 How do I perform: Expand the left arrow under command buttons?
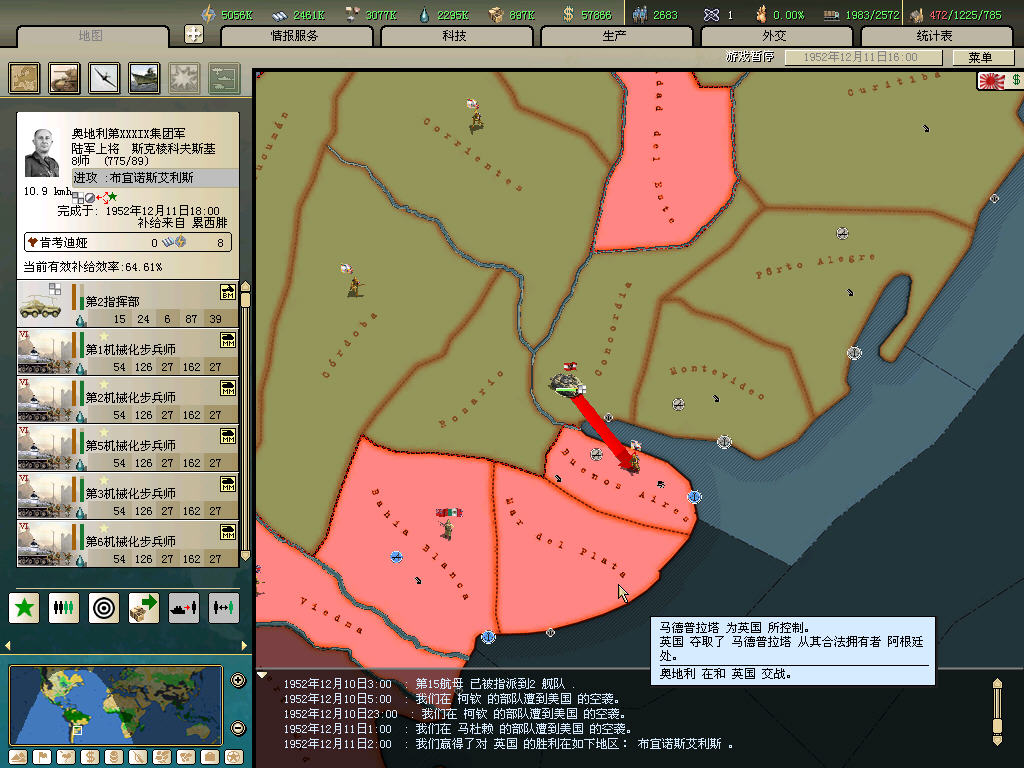click(x=9, y=645)
